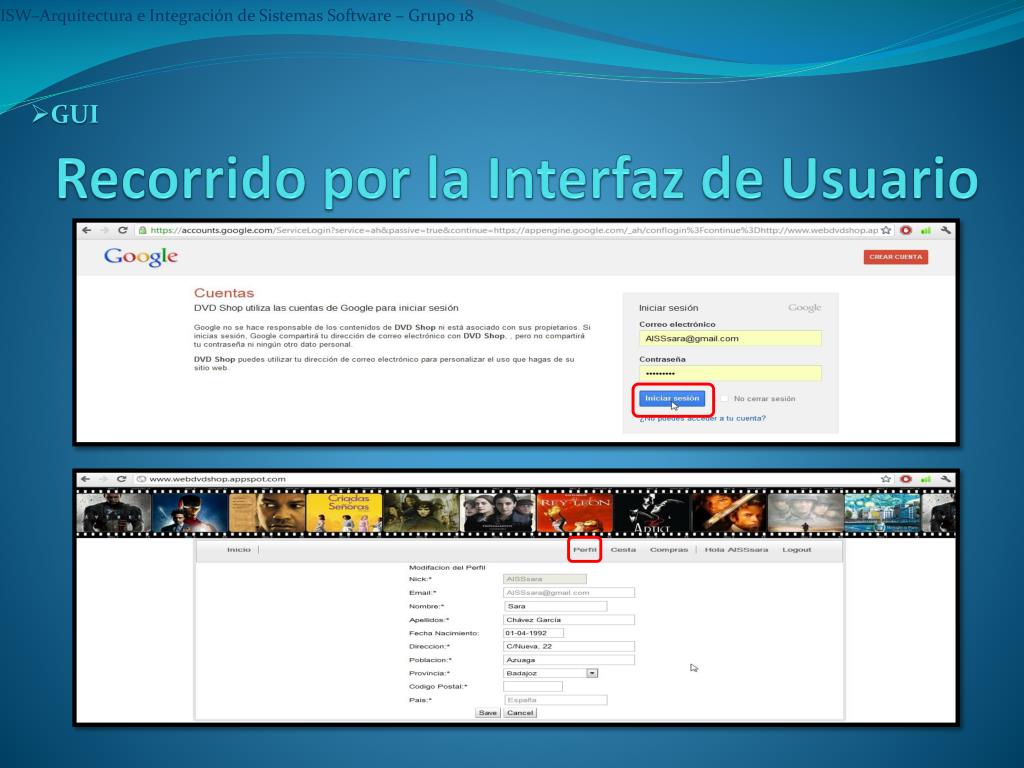Click the Cuentas heading text
The image size is (1024, 768).
coord(224,293)
